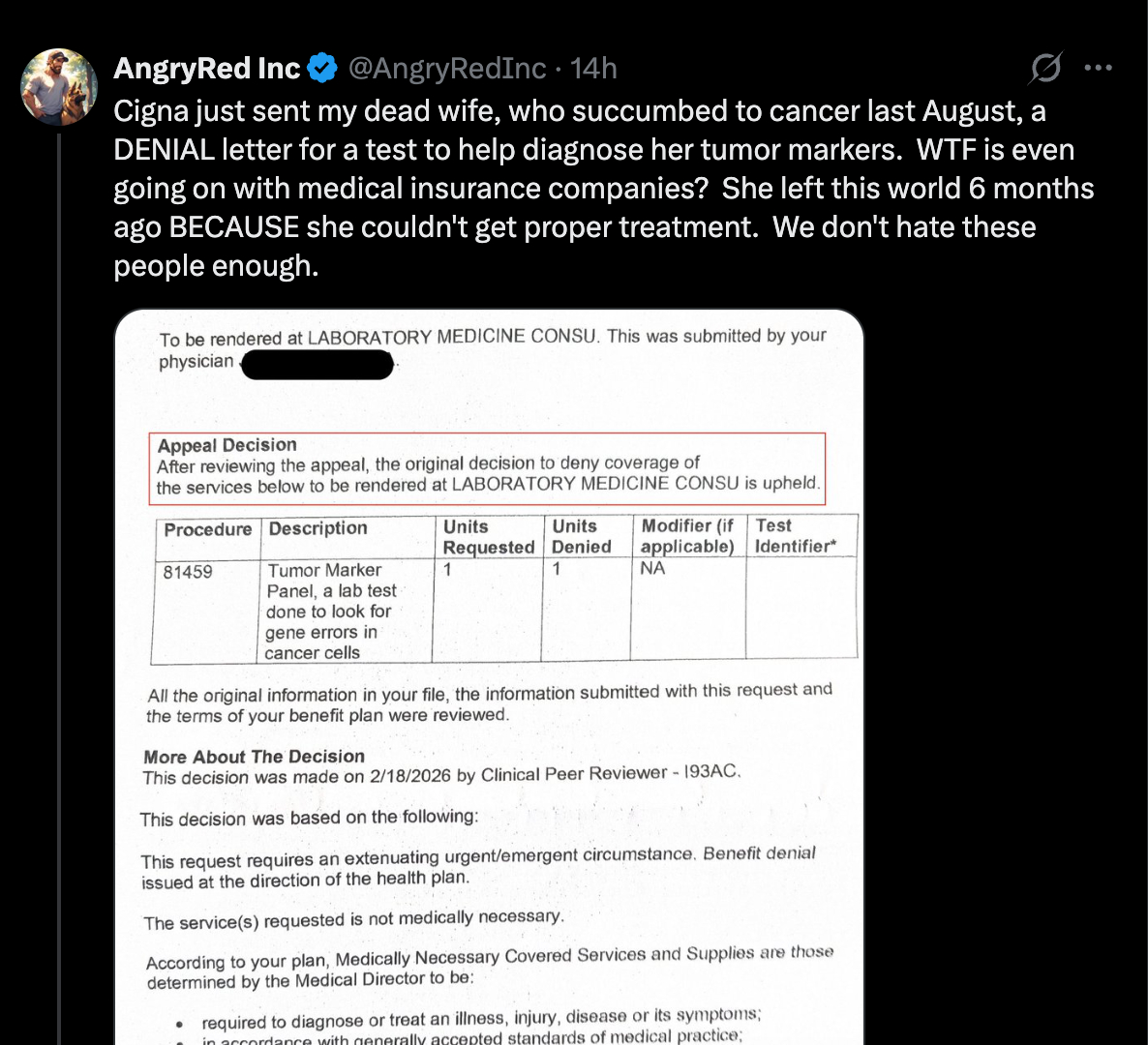Click the 'not medically necessary' sentence
The image size is (1148, 1045).
[x=353, y=919]
